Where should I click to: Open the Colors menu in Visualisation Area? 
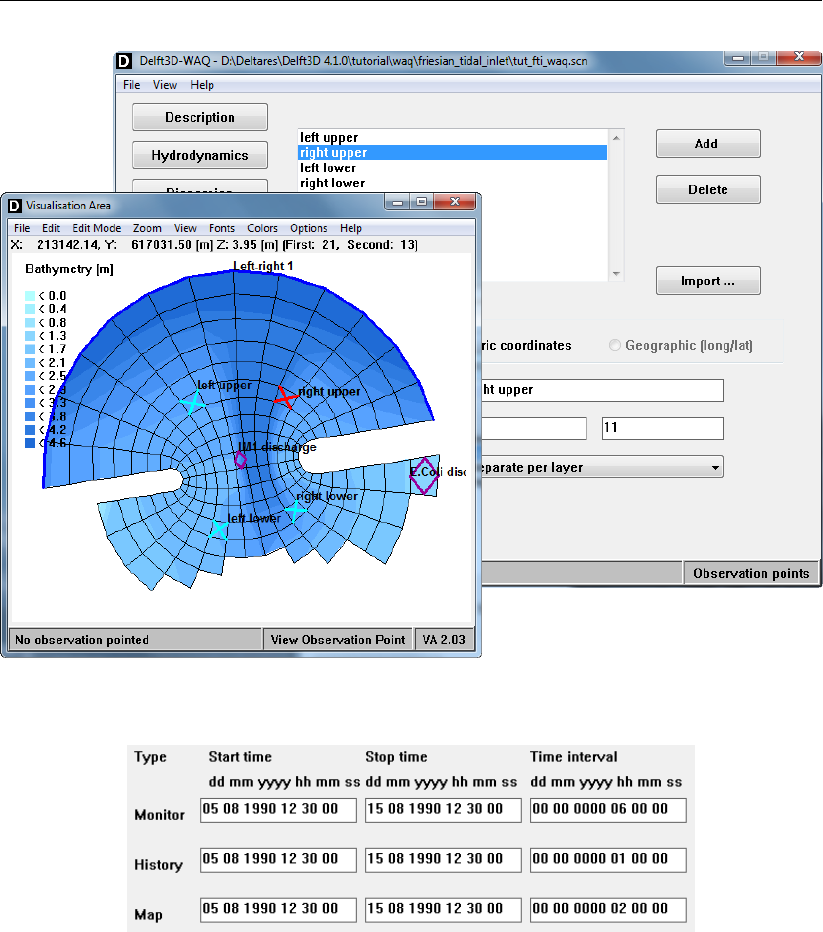[x=262, y=228]
